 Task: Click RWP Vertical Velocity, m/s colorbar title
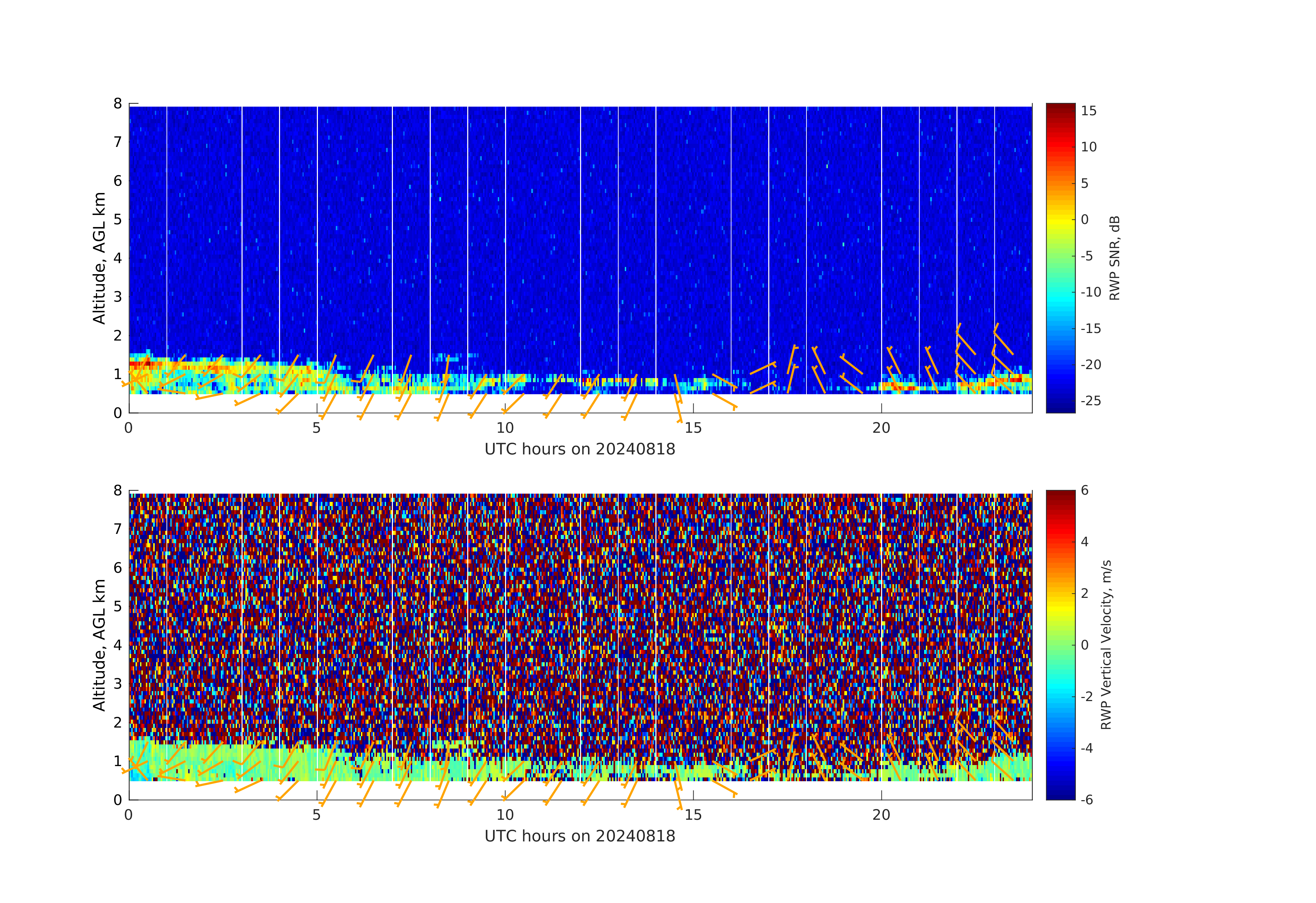pos(1106,644)
